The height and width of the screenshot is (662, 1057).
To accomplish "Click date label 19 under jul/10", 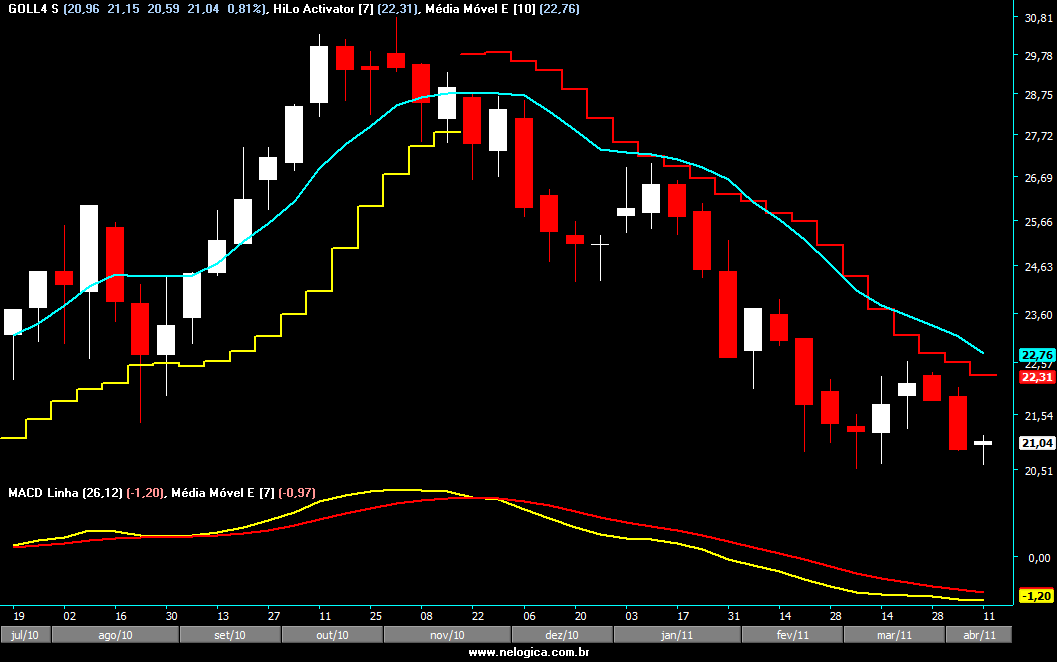I will [x=19, y=615].
